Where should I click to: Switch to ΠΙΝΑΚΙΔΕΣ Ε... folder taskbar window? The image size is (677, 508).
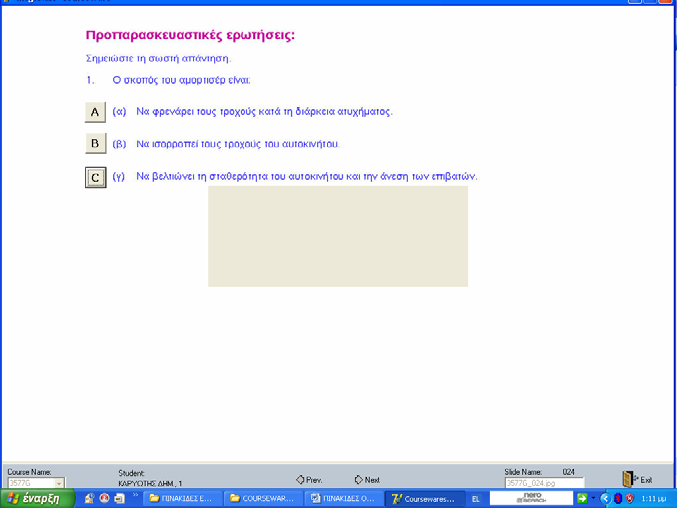183,499
